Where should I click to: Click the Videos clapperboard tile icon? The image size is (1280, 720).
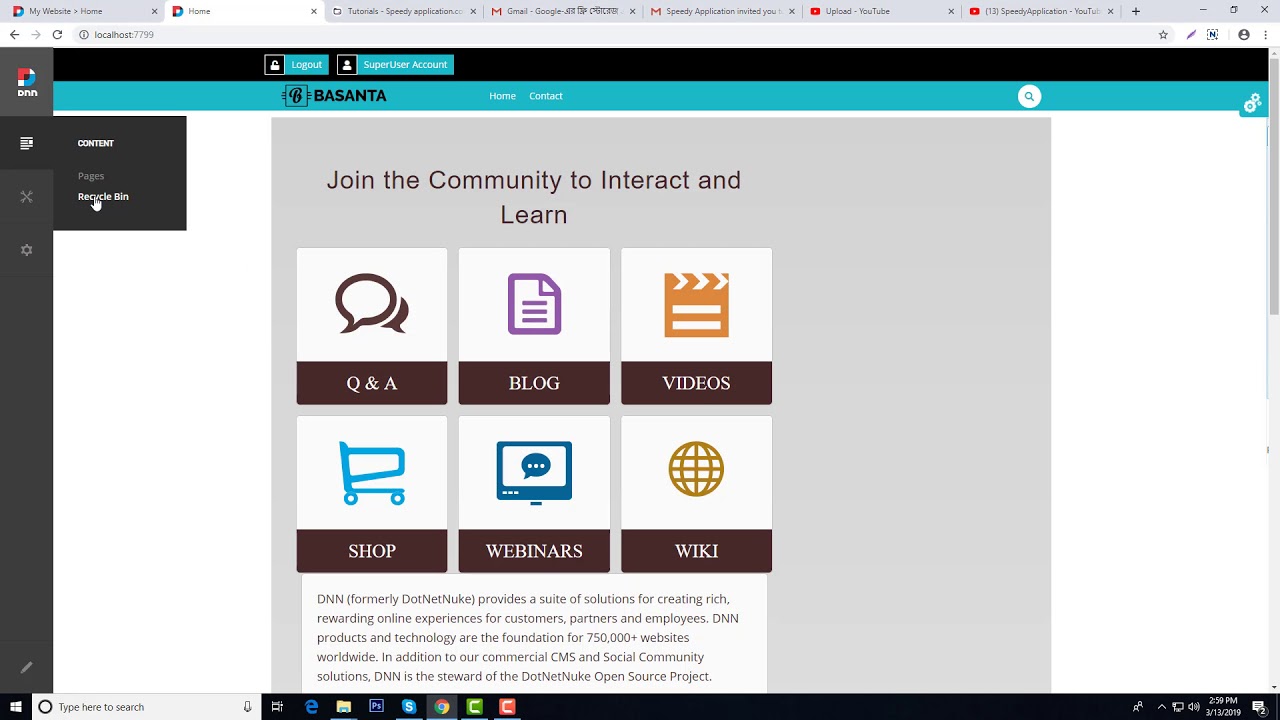pos(696,304)
